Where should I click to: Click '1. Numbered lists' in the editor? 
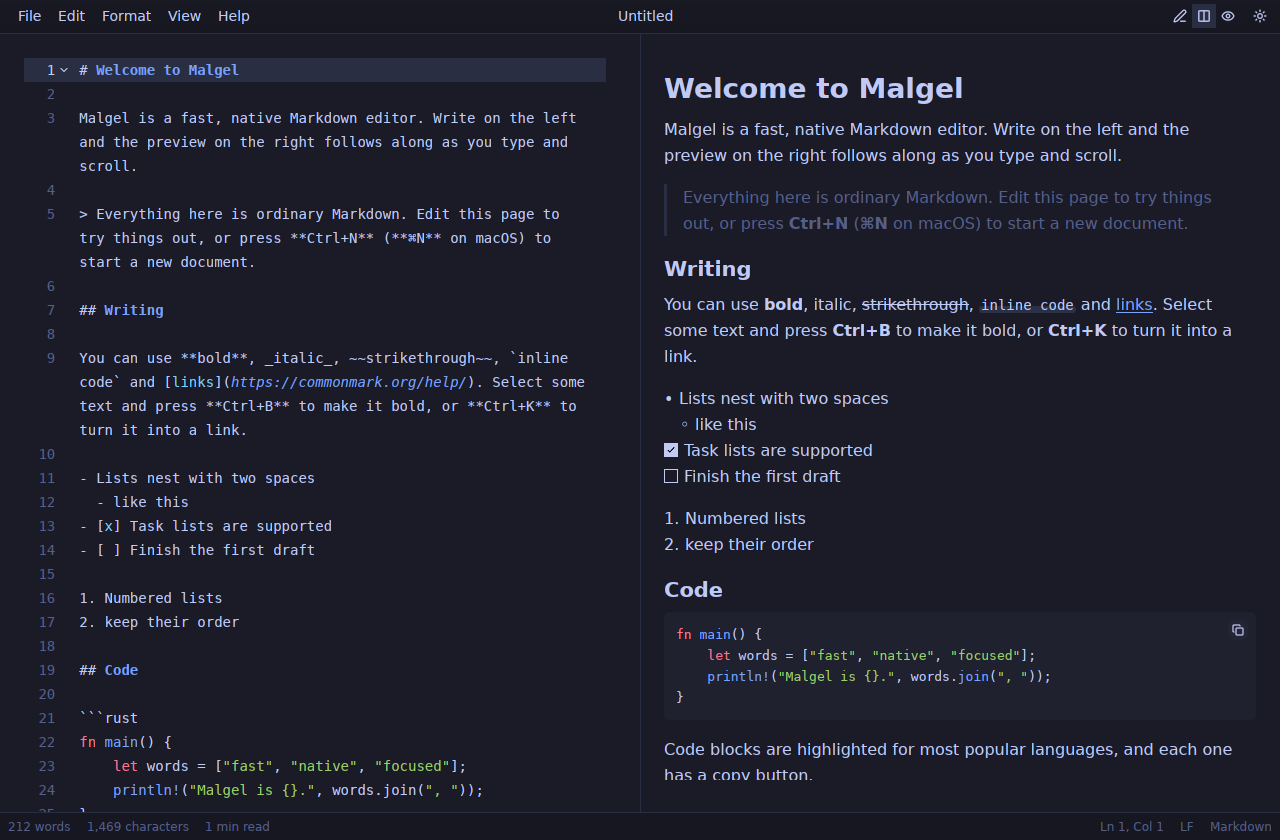151,598
